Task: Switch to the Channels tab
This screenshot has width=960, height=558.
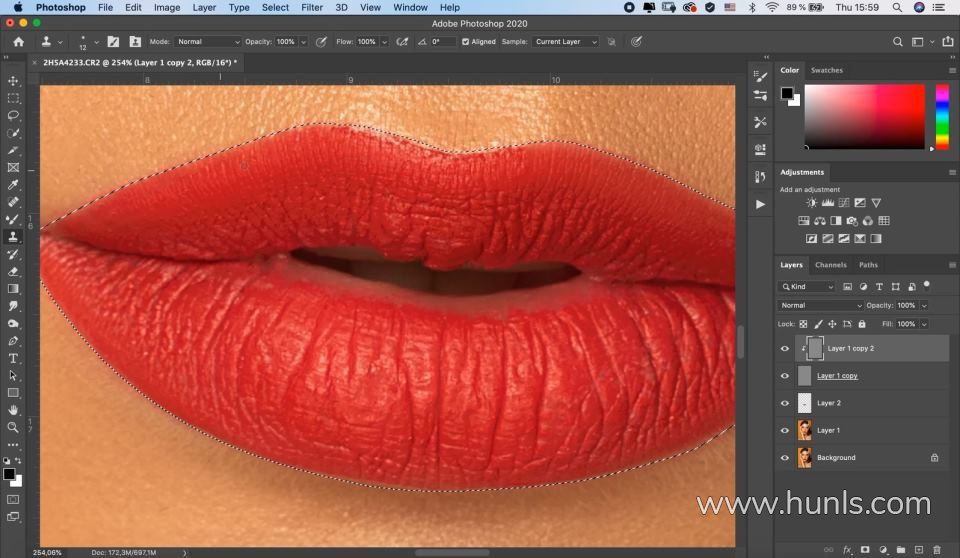Action: pyautogui.click(x=830, y=265)
